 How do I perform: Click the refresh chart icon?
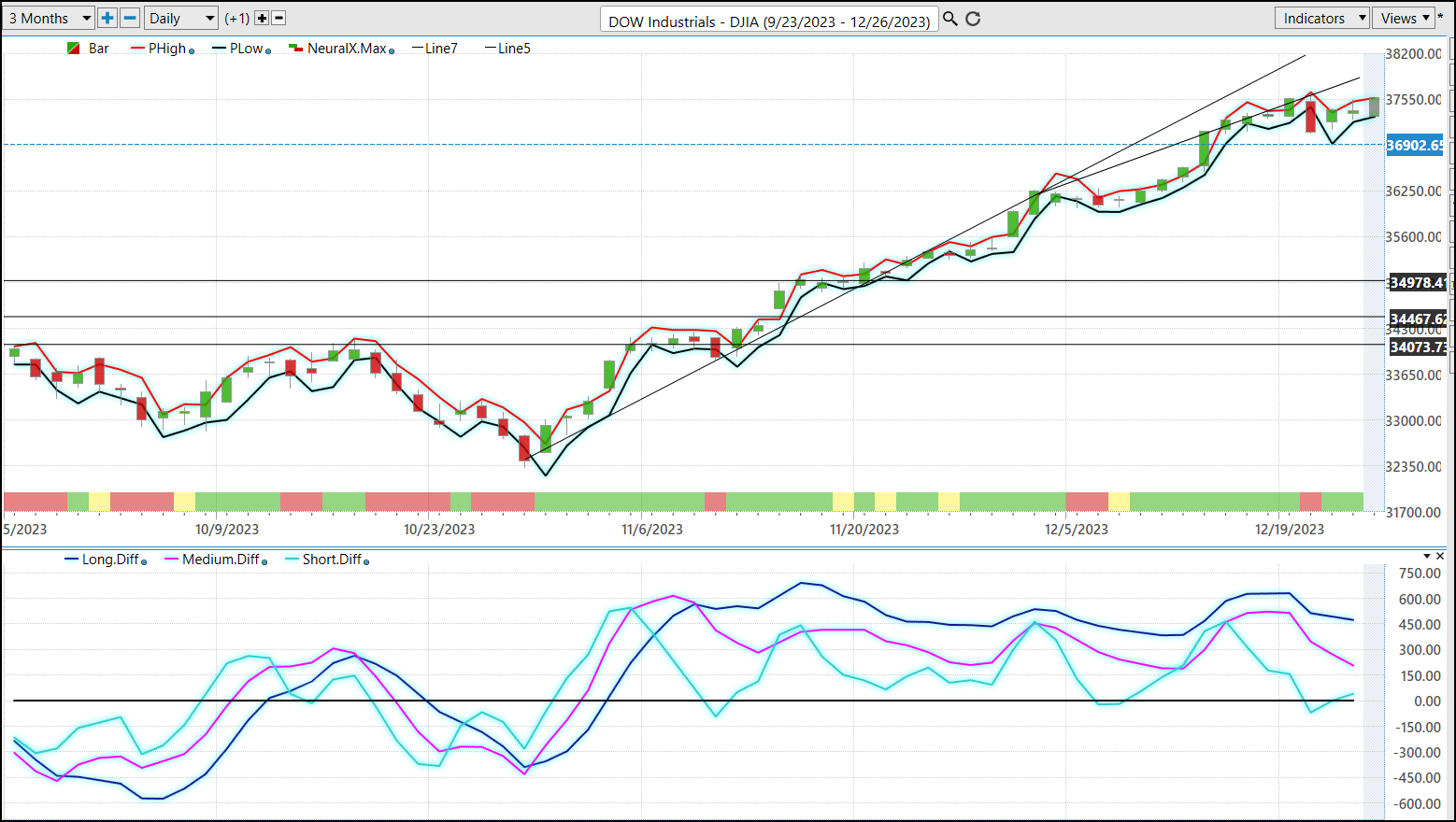coord(973,19)
